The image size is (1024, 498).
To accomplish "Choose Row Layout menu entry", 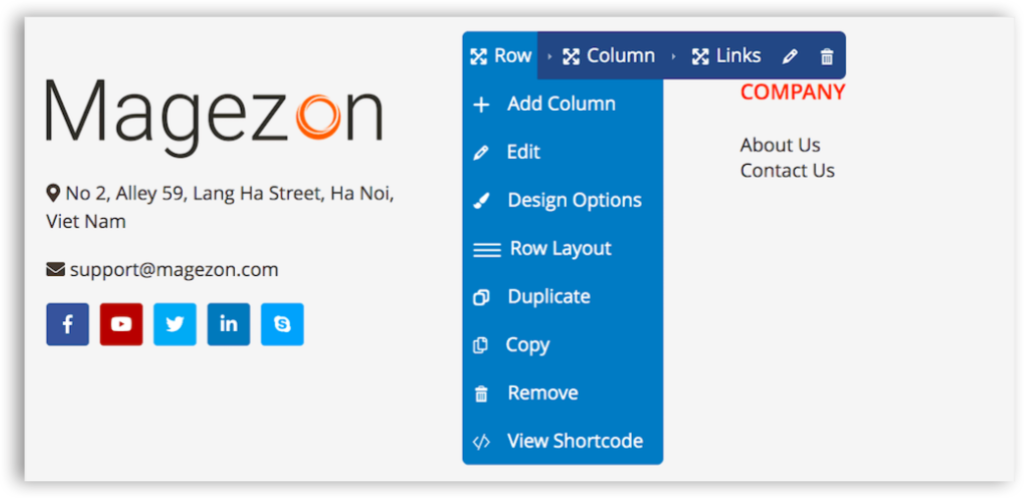I will [563, 249].
